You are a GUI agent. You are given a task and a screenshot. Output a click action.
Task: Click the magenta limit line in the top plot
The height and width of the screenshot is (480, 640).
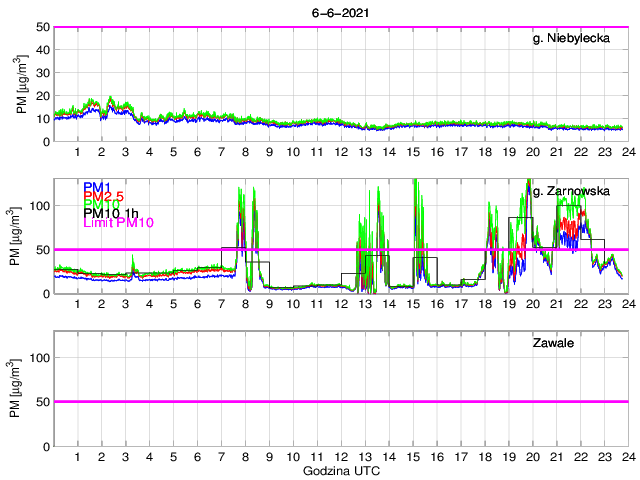point(341,27)
